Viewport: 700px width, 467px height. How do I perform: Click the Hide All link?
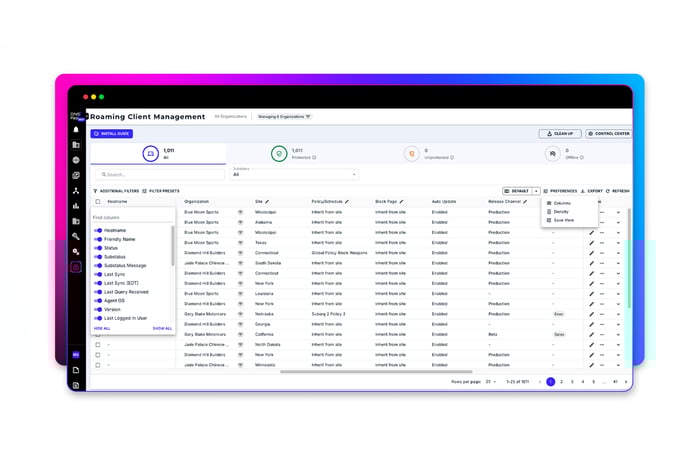click(x=102, y=329)
